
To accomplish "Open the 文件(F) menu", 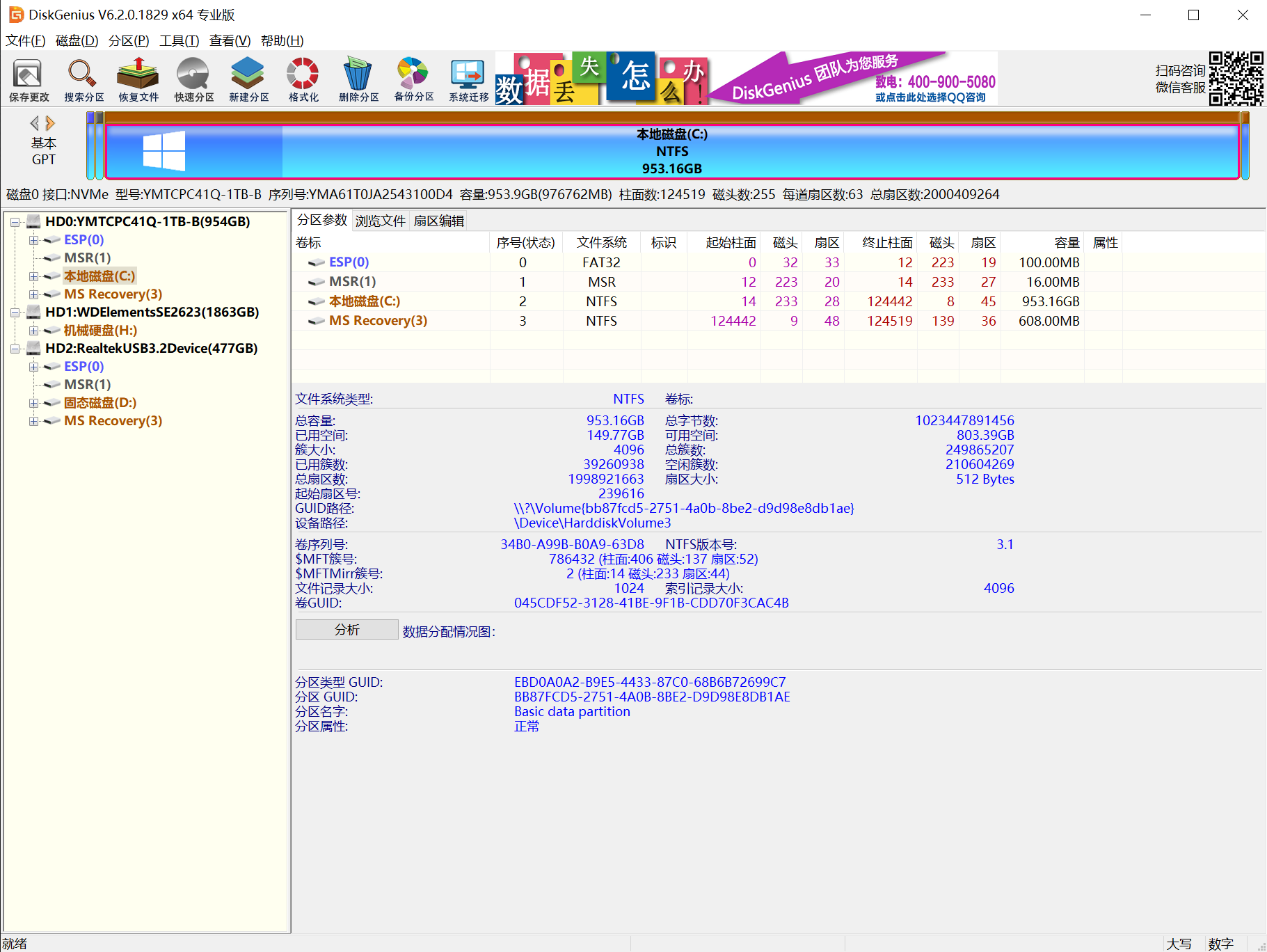I will (26, 41).
